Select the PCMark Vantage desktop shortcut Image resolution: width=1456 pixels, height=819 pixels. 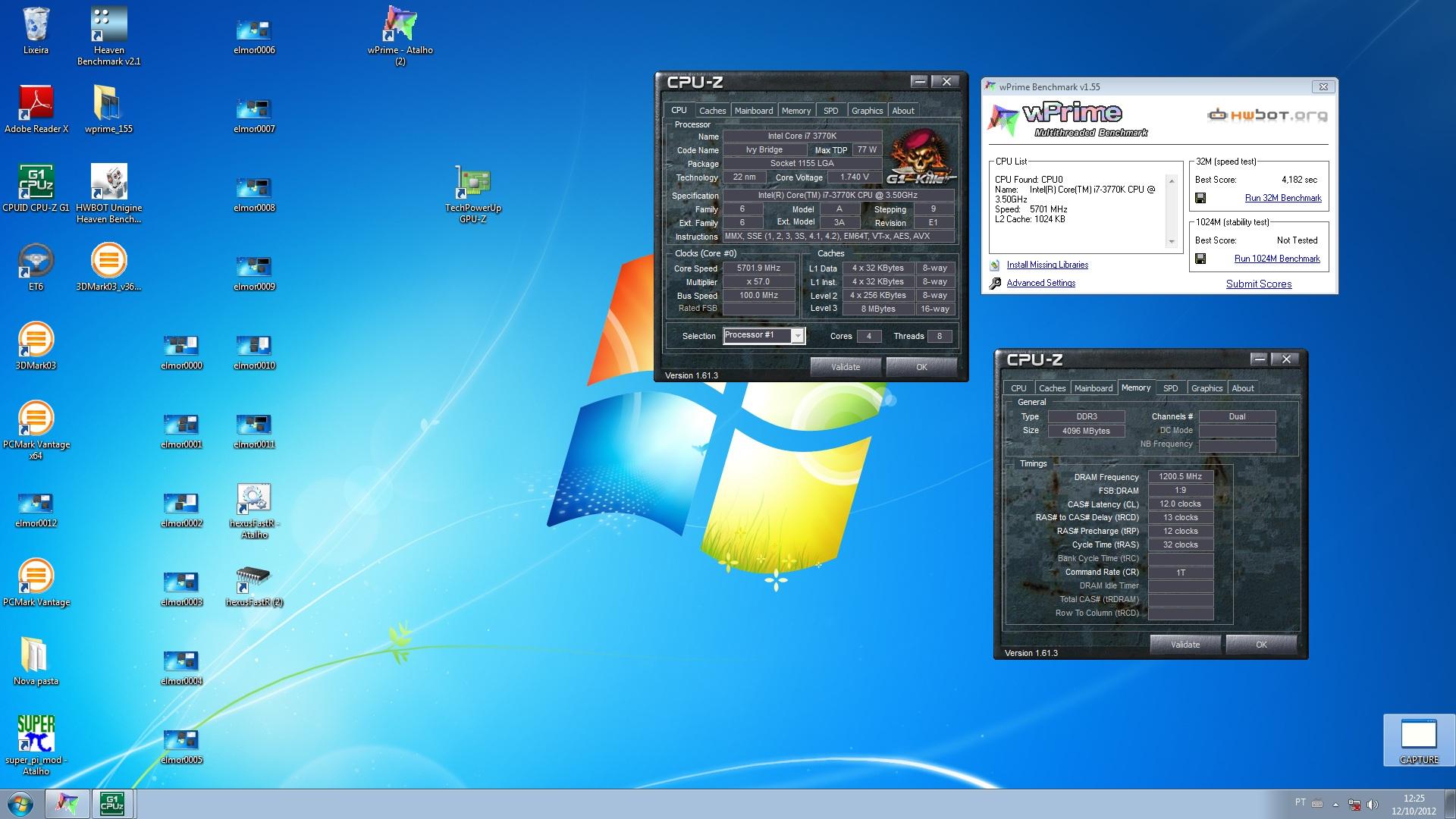[x=36, y=582]
